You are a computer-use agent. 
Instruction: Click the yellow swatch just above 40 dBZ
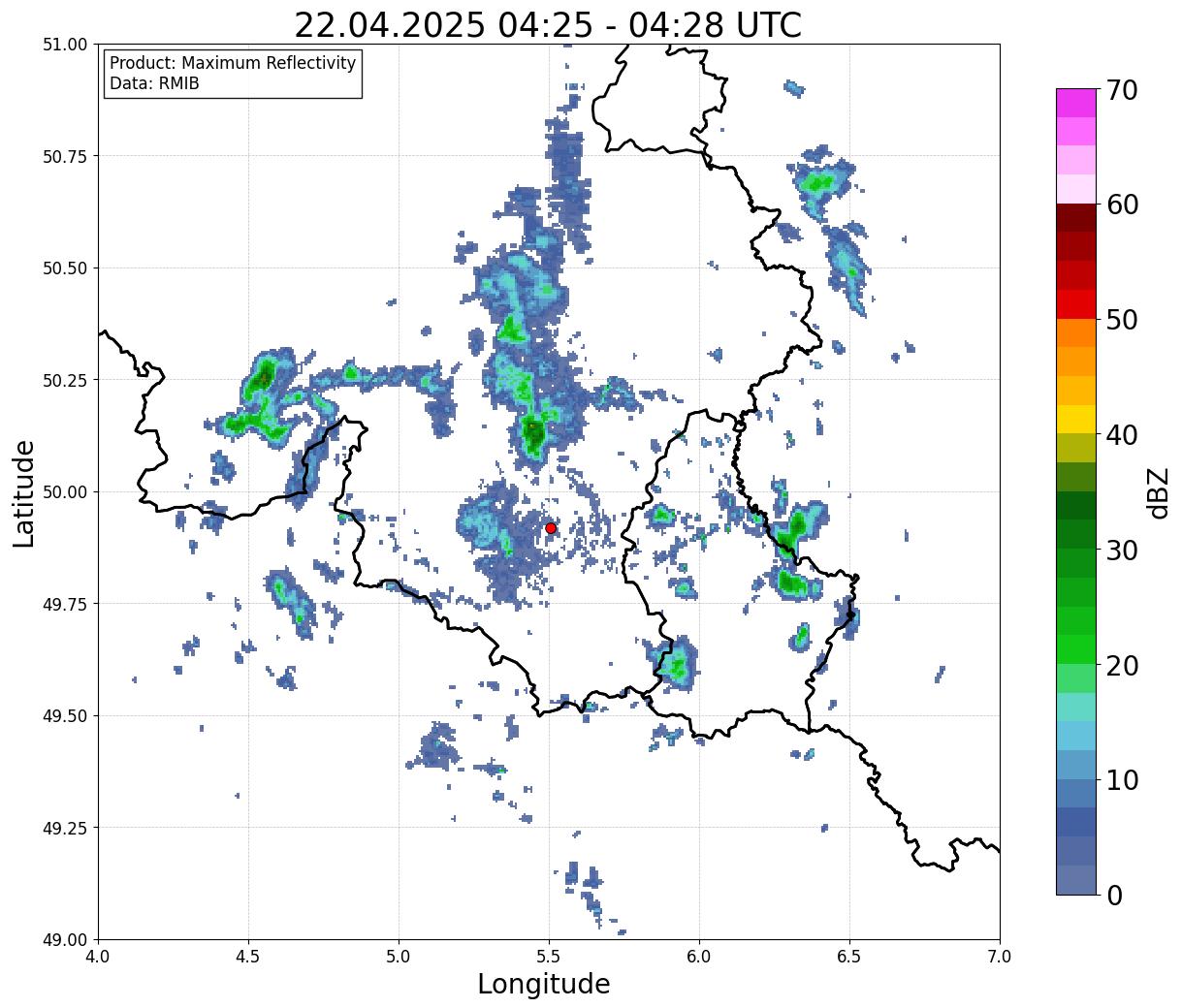[x=1076, y=419]
